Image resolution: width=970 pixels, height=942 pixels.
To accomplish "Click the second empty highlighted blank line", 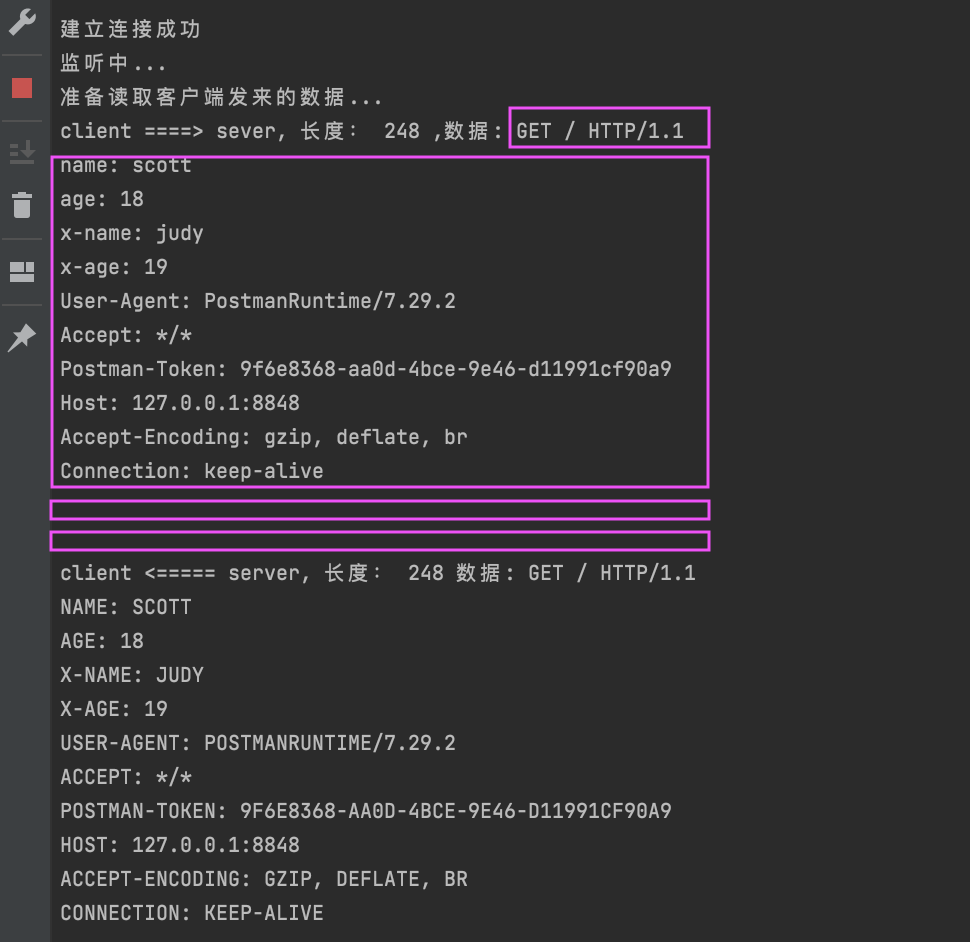I will pyautogui.click(x=380, y=541).
